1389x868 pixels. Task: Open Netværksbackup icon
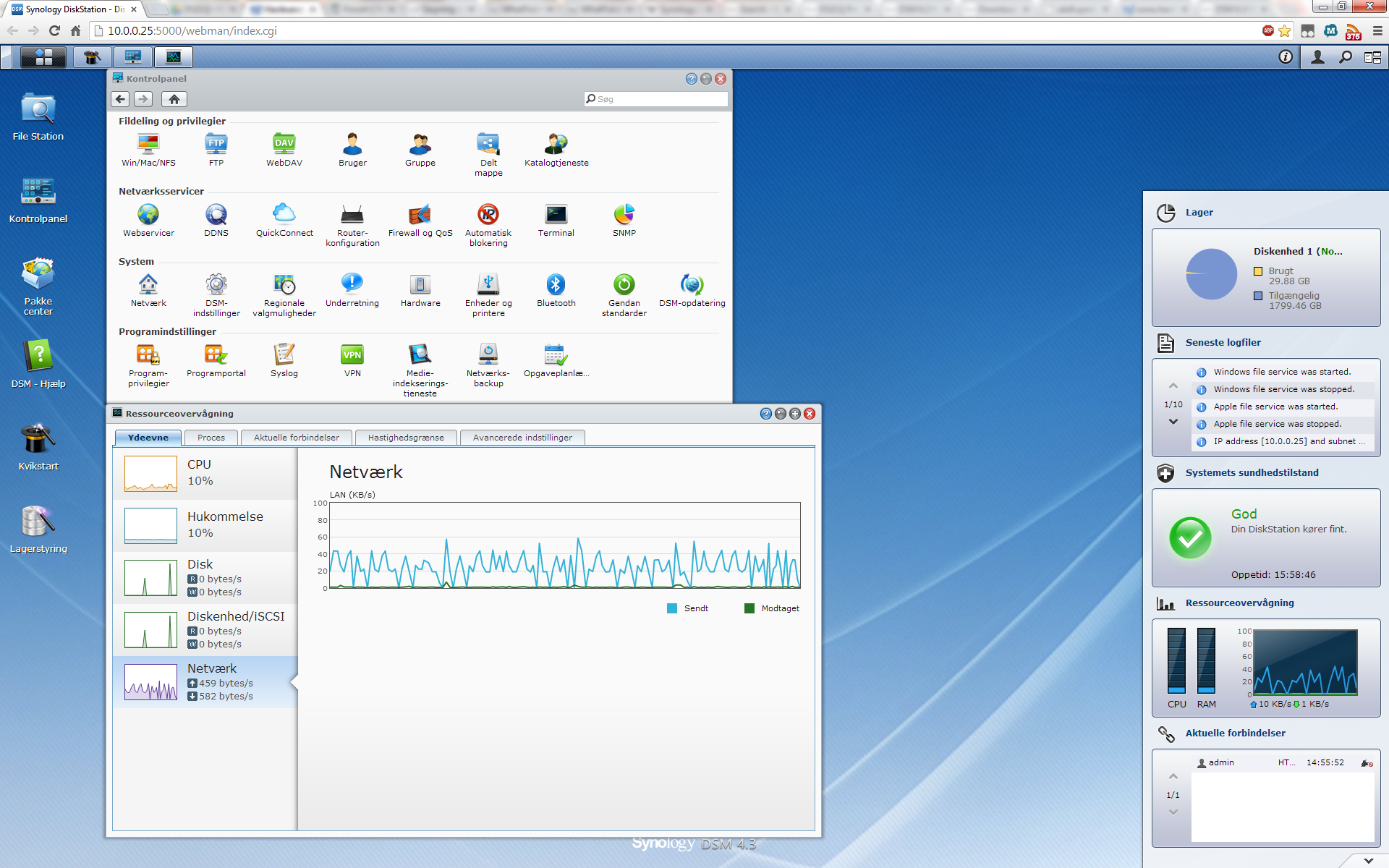[x=488, y=365]
